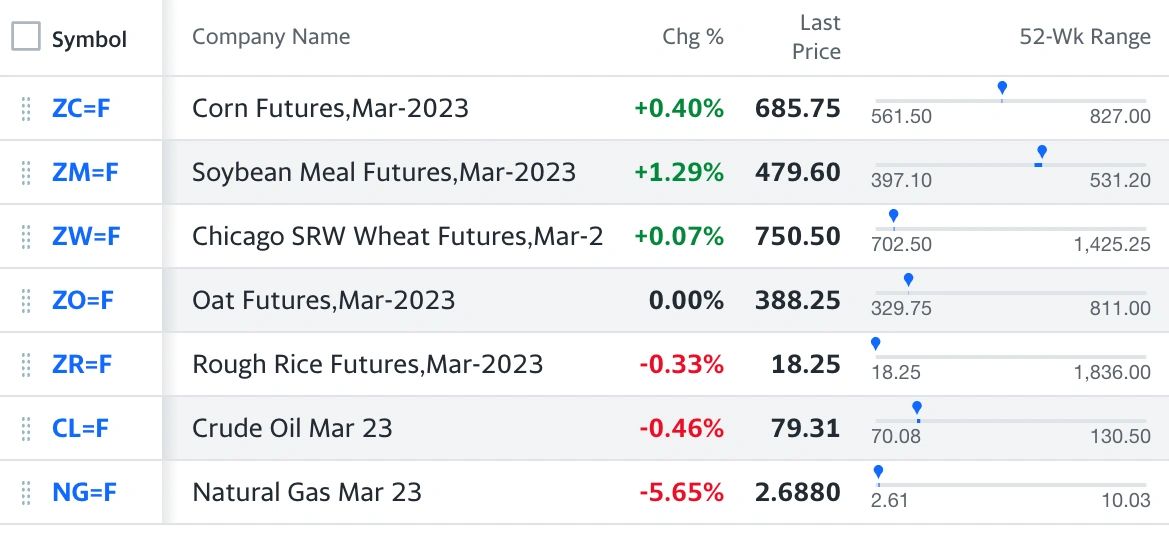This screenshot has height=536, width=1169.
Task: Click the Soybean Meal 52-week range marker
Action: (x=1042, y=154)
